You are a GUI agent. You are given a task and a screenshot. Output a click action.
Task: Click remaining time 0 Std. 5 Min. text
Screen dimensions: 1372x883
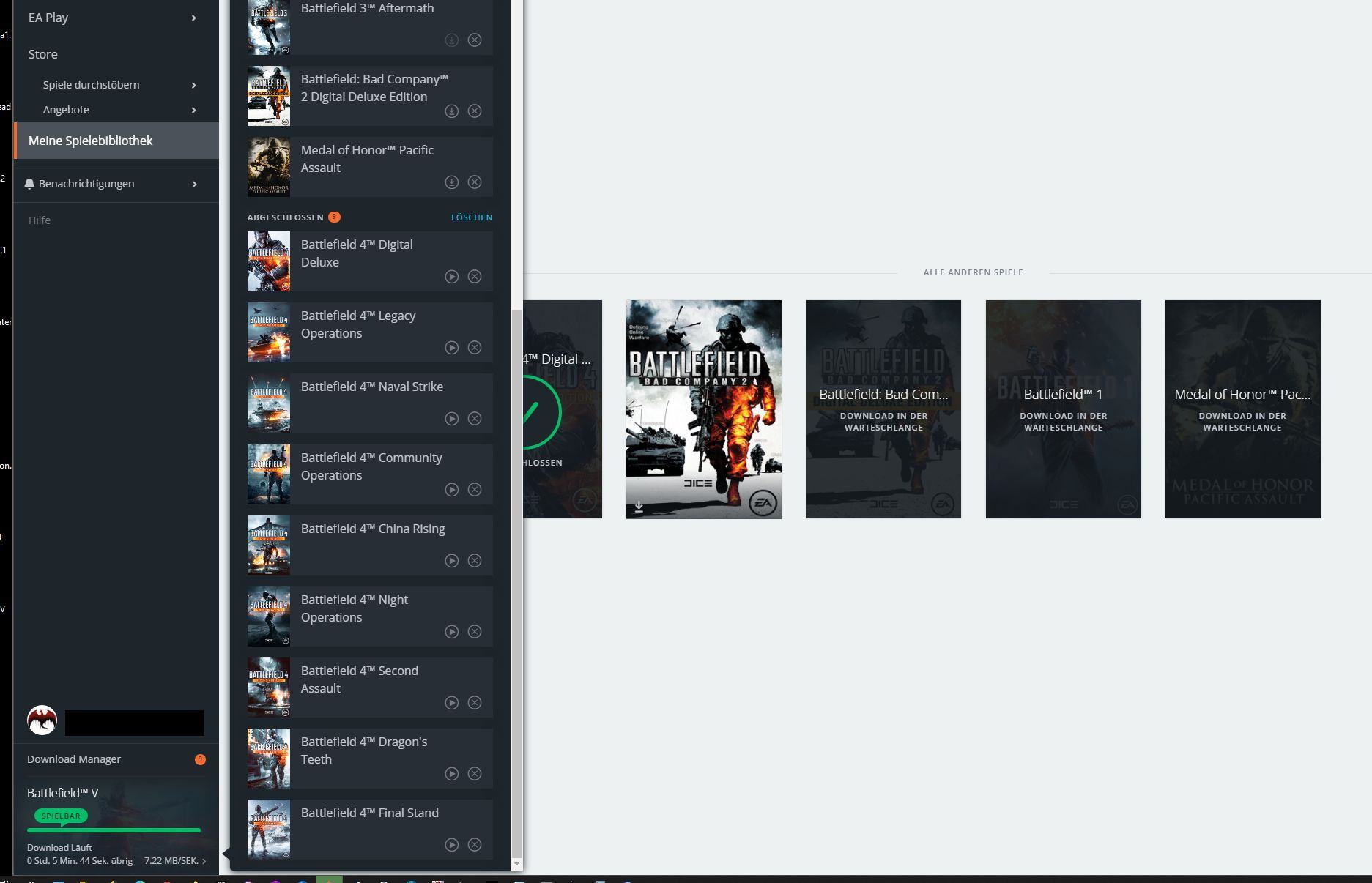(x=80, y=861)
